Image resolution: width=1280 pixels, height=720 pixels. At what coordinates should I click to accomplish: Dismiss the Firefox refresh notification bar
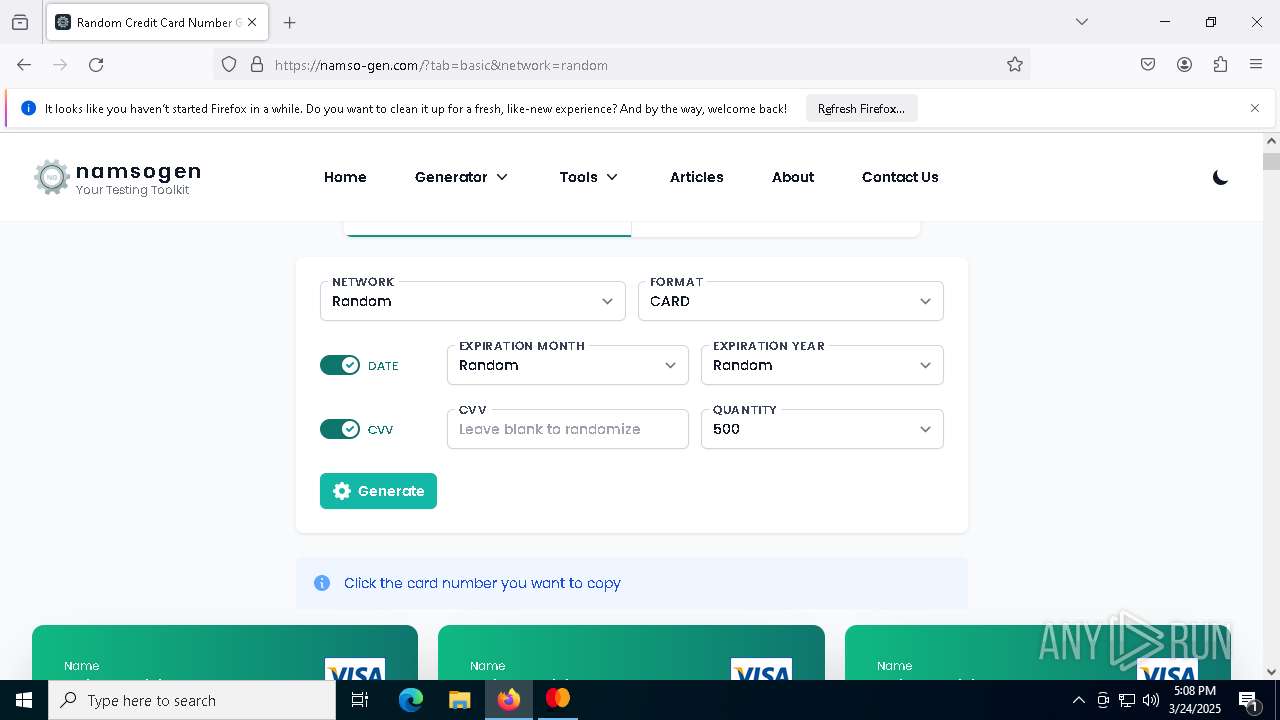tap(1255, 108)
